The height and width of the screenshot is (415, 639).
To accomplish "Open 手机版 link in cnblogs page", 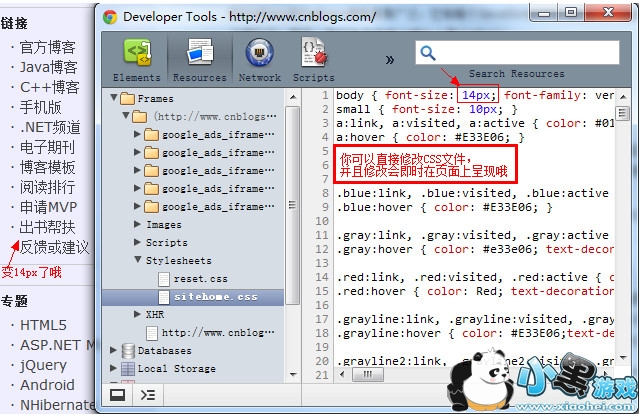I will [x=41, y=107].
